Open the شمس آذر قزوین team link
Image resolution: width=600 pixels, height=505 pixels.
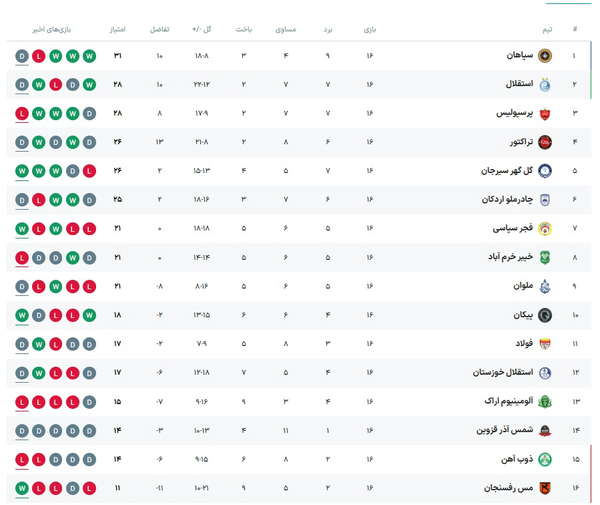[x=504, y=430]
